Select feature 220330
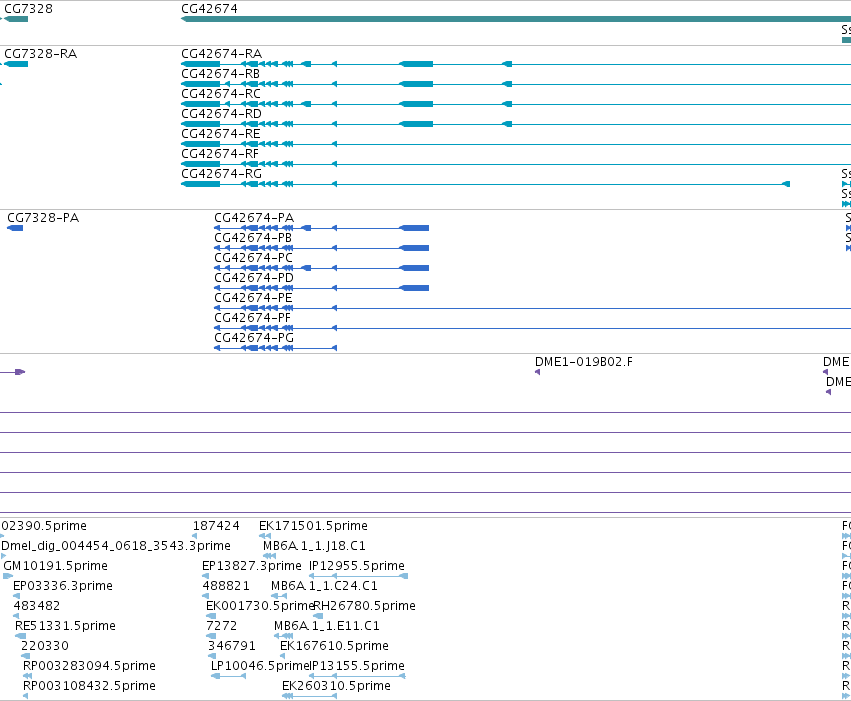 45,646
